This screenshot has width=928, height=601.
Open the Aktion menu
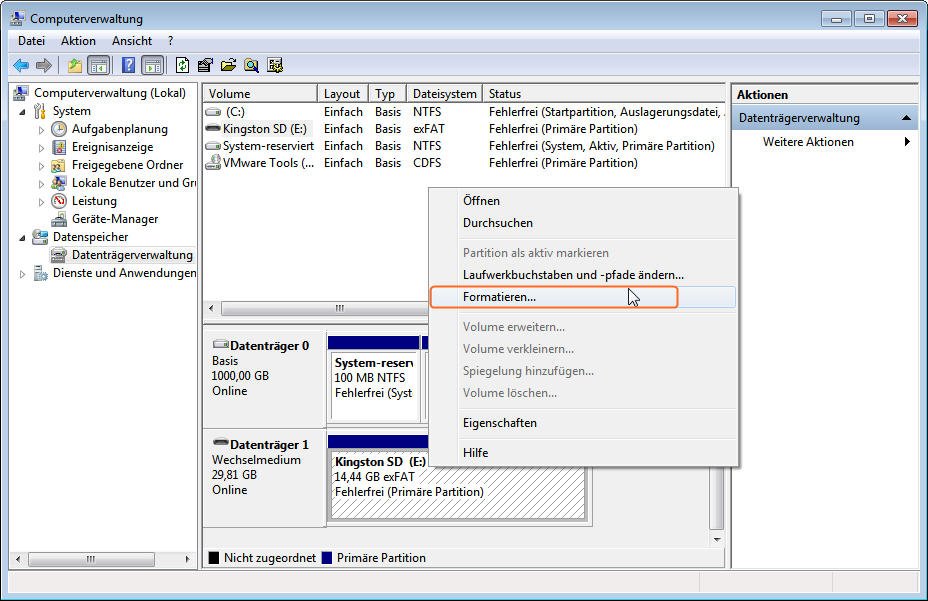78,41
